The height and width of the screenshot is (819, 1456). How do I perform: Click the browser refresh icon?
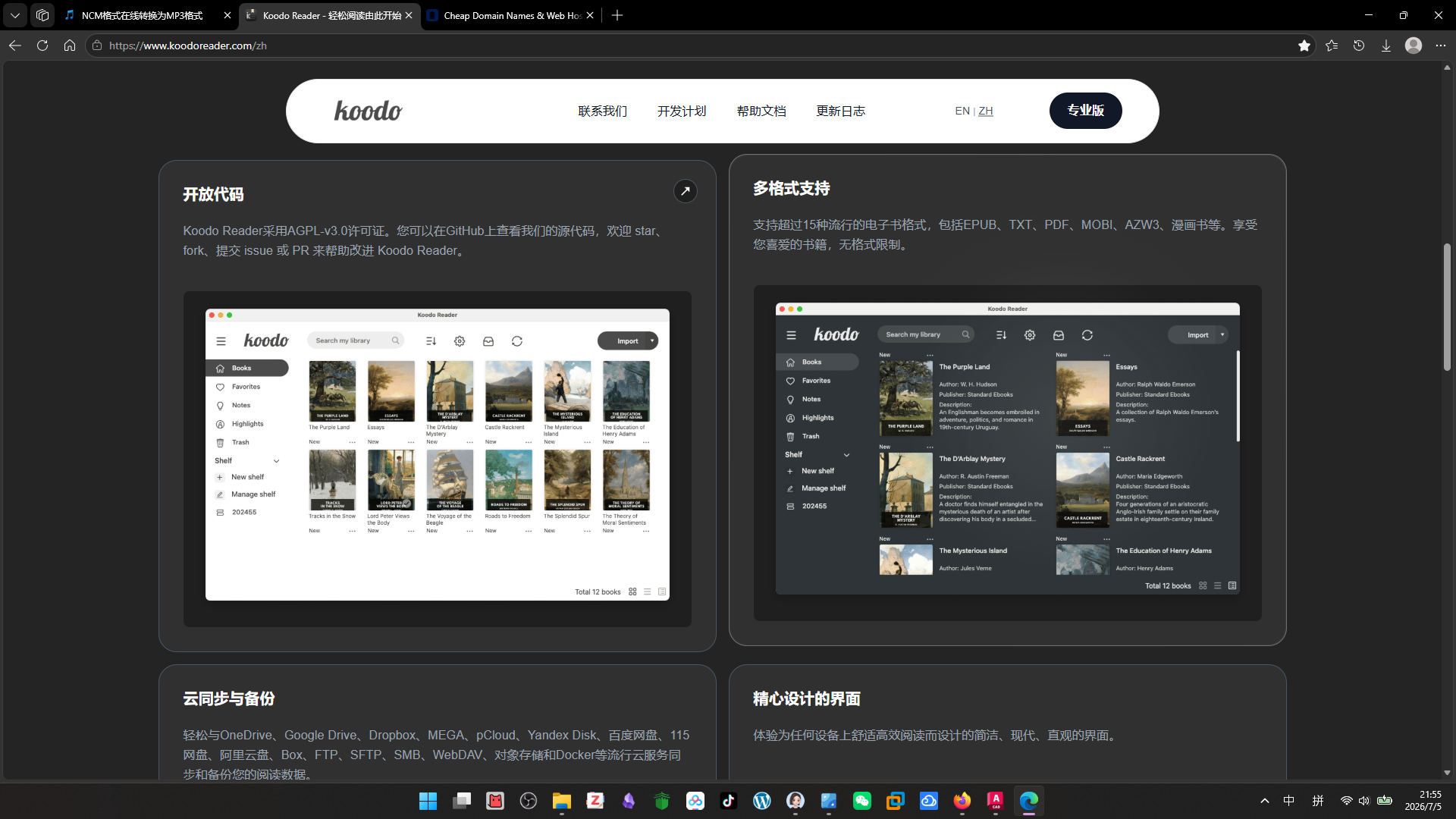point(42,45)
